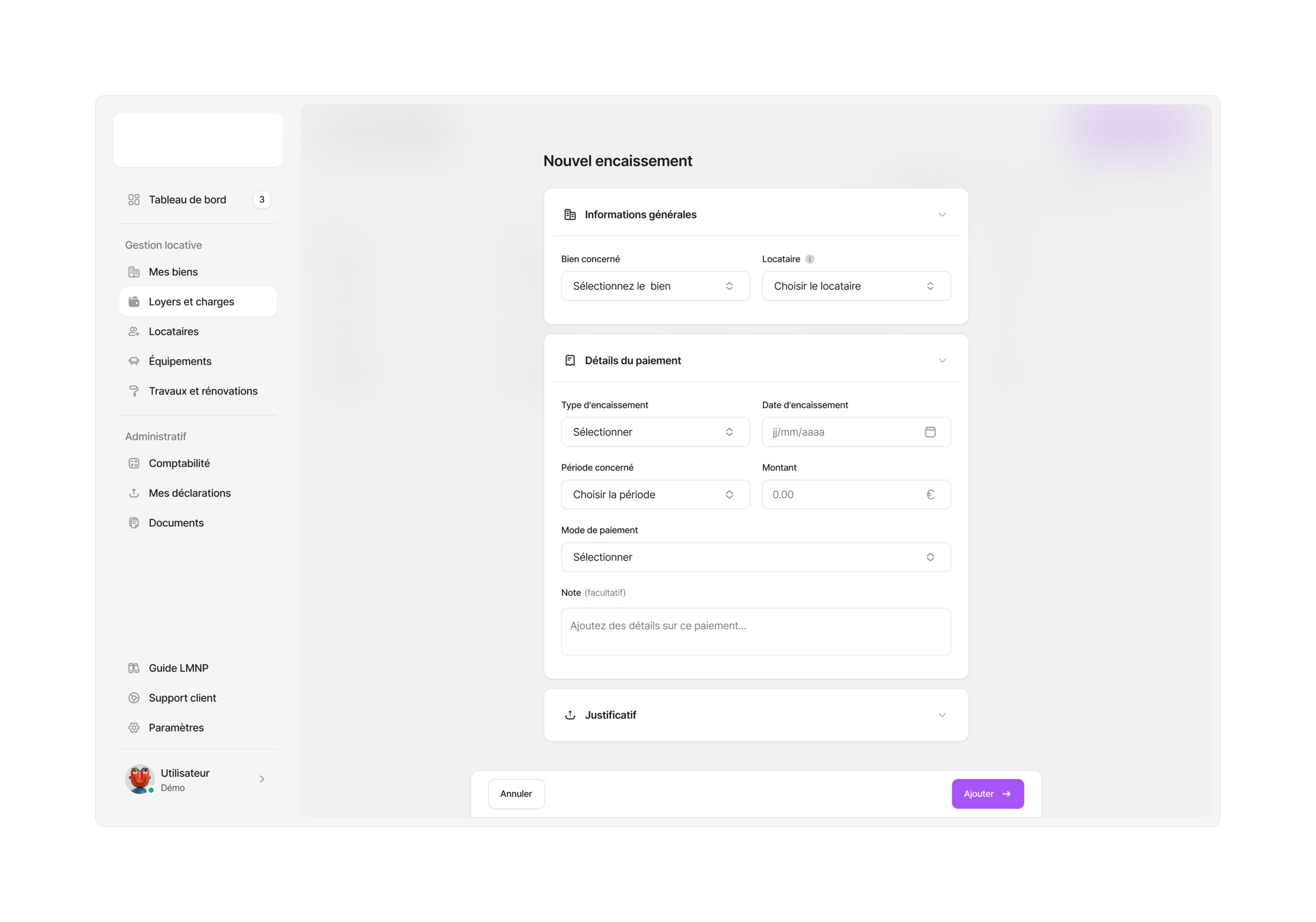Click the Annuler button
The height and width of the screenshot is (922, 1316).
click(516, 793)
